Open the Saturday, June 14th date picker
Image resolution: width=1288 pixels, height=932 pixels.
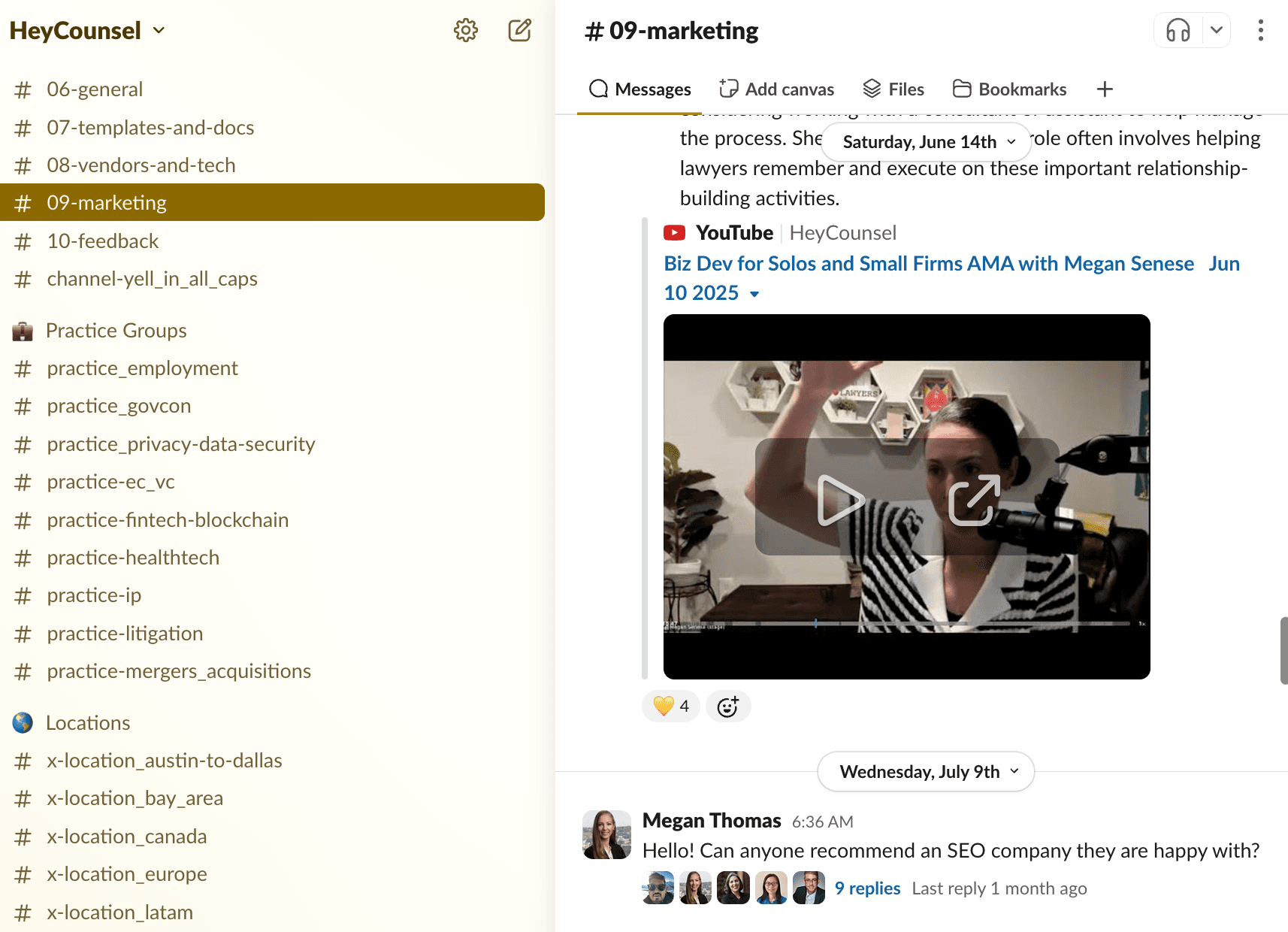click(x=927, y=142)
